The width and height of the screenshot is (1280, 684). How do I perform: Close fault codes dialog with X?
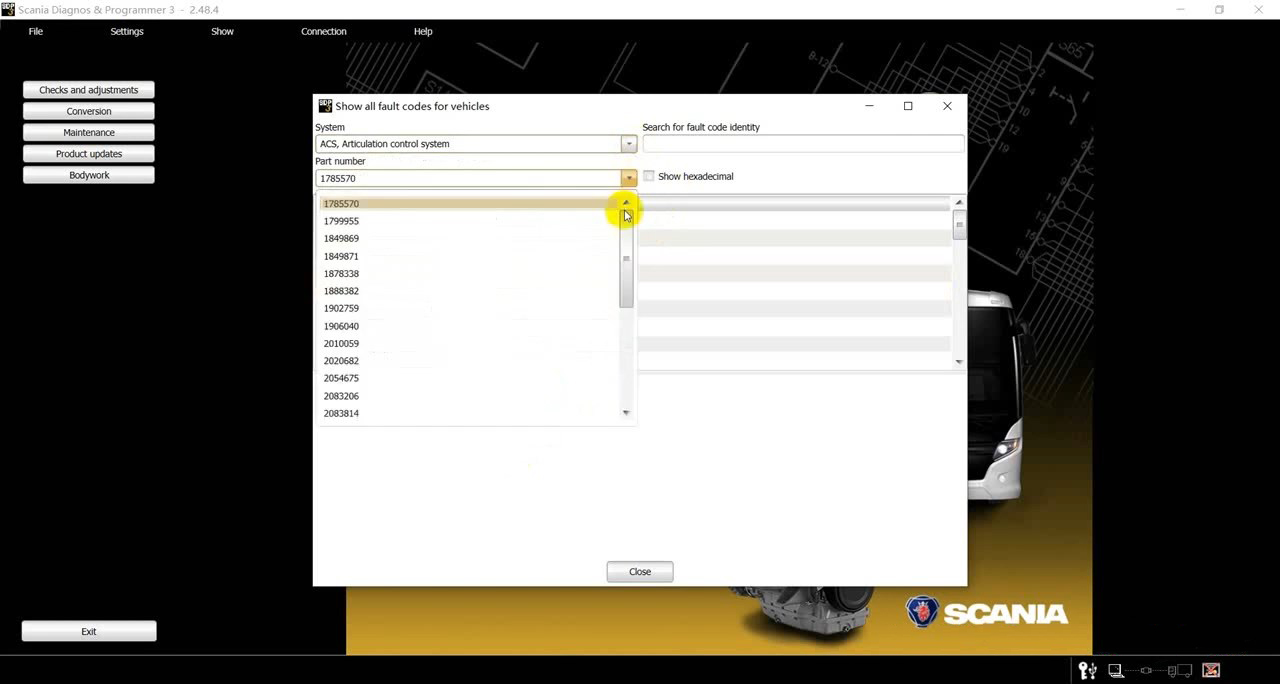tap(947, 106)
